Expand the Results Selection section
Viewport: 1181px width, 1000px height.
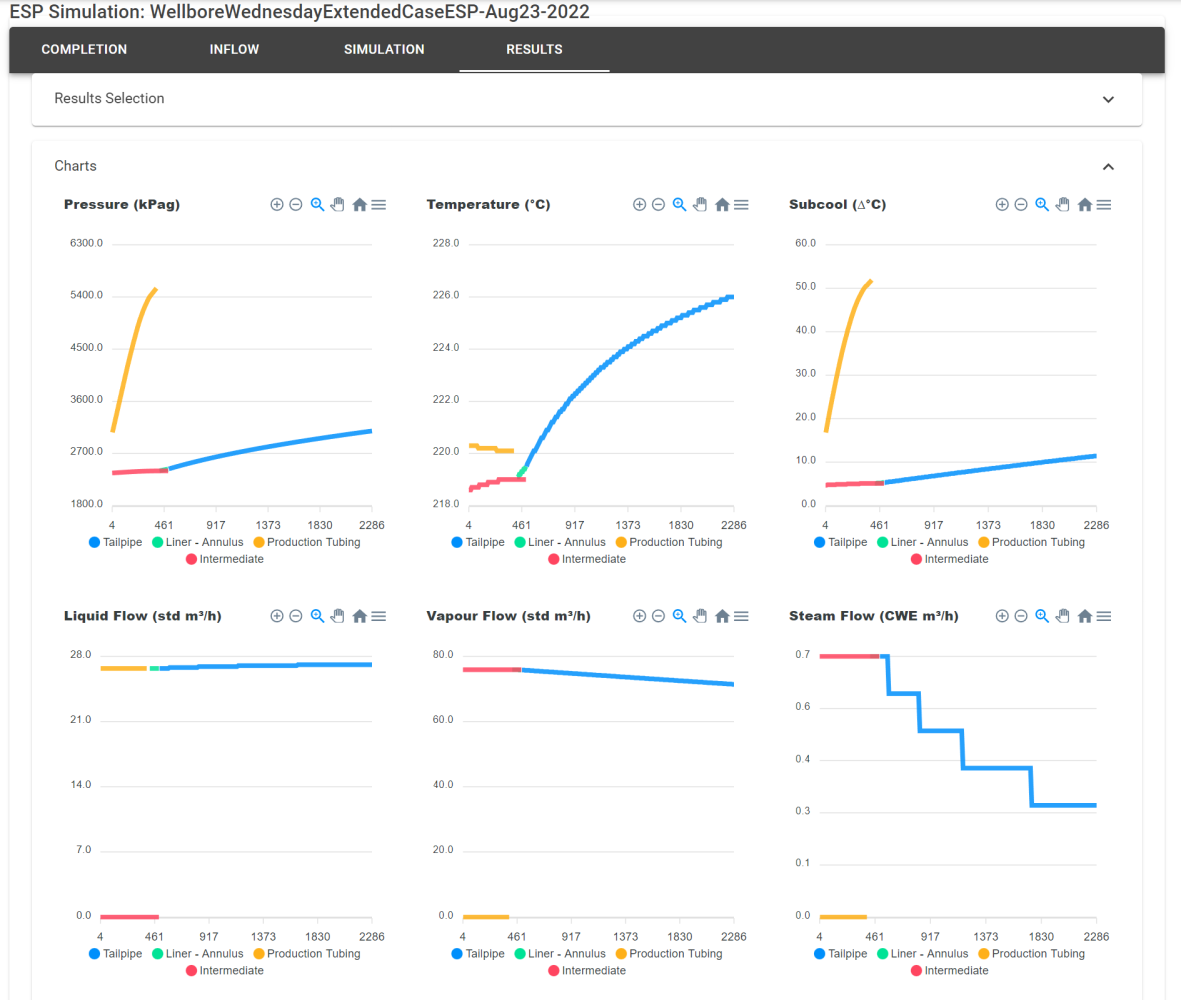coord(1108,99)
